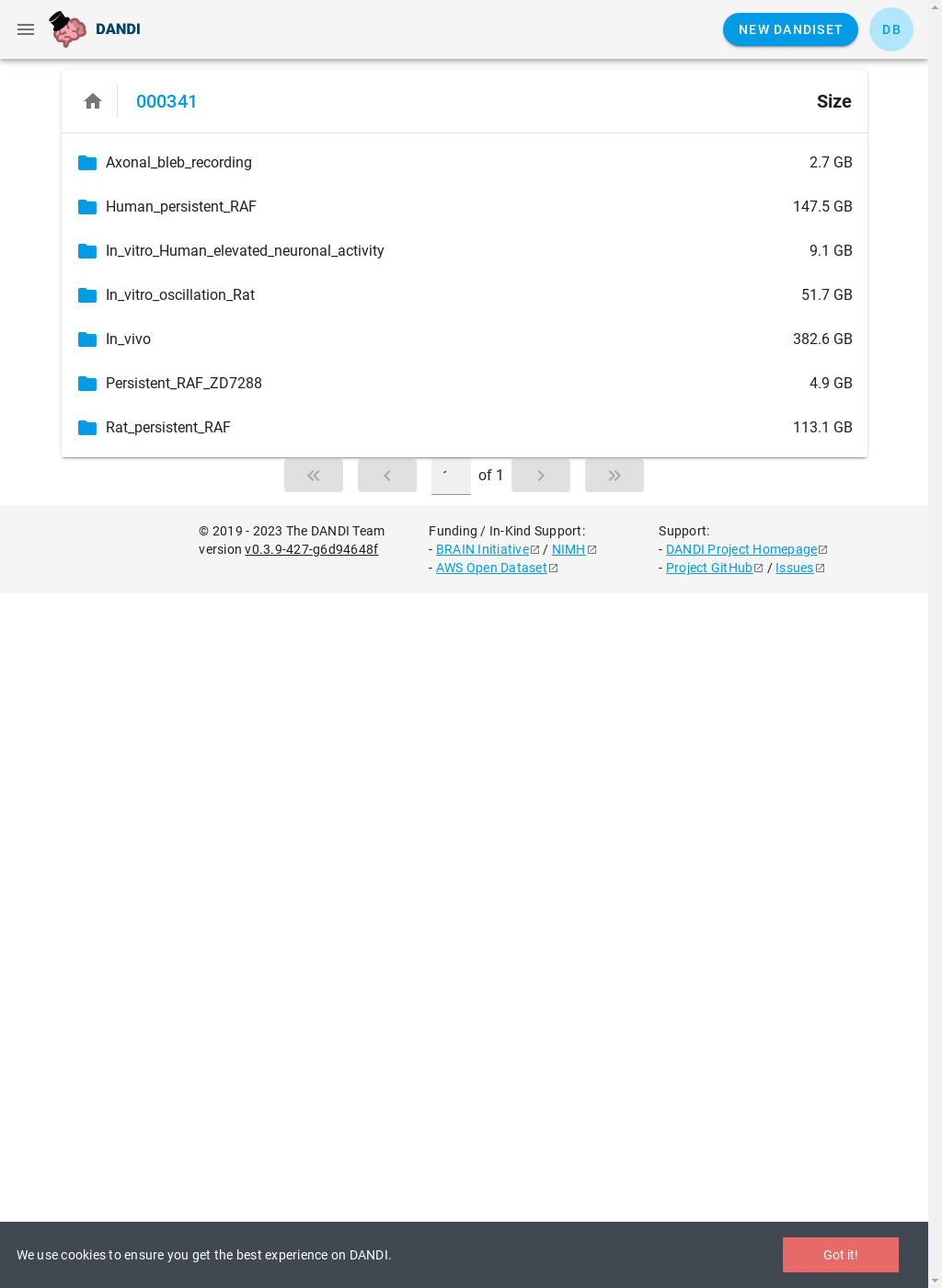Click the DANDI brain logo
The height and width of the screenshot is (1288, 942).
tap(67, 29)
